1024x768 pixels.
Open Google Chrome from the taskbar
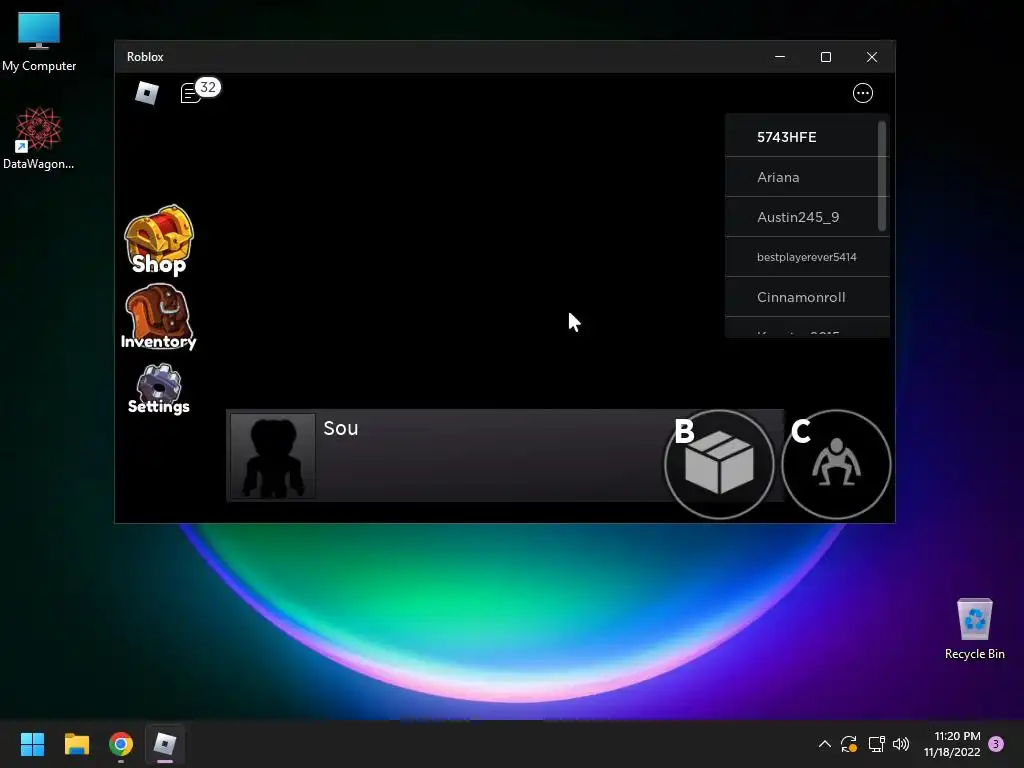coord(121,744)
